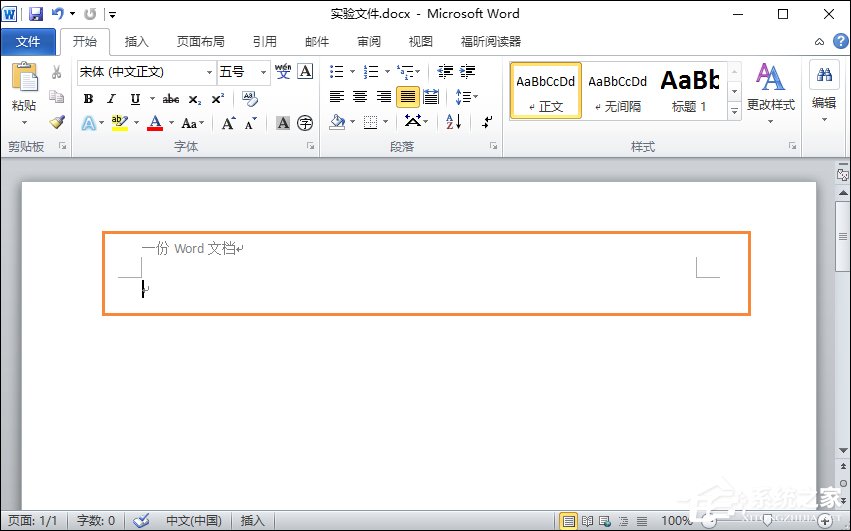Select the 标题 1 style
The width and height of the screenshot is (851, 531).
click(x=690, y=90)
